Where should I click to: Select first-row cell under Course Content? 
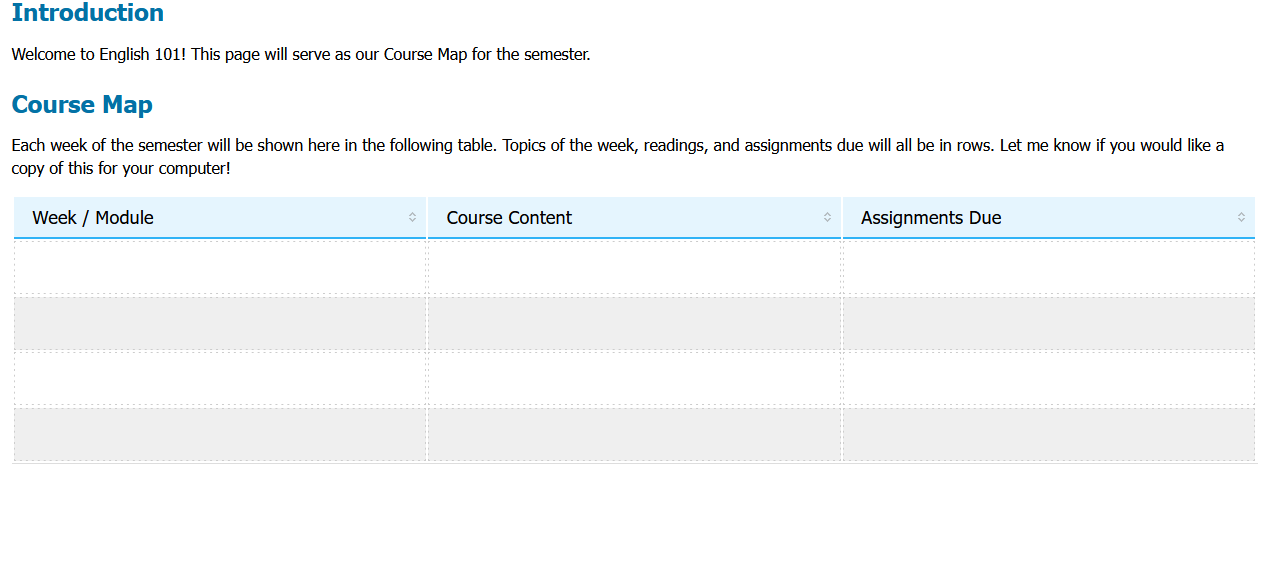[x=634, y=267]
